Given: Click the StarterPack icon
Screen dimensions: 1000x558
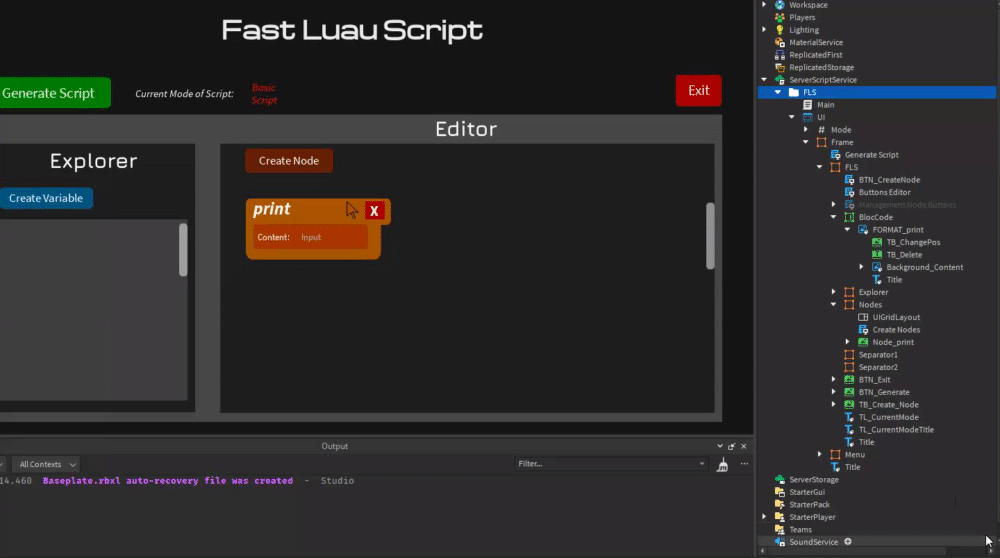Looking at the screenshot, I should [779, 504].
